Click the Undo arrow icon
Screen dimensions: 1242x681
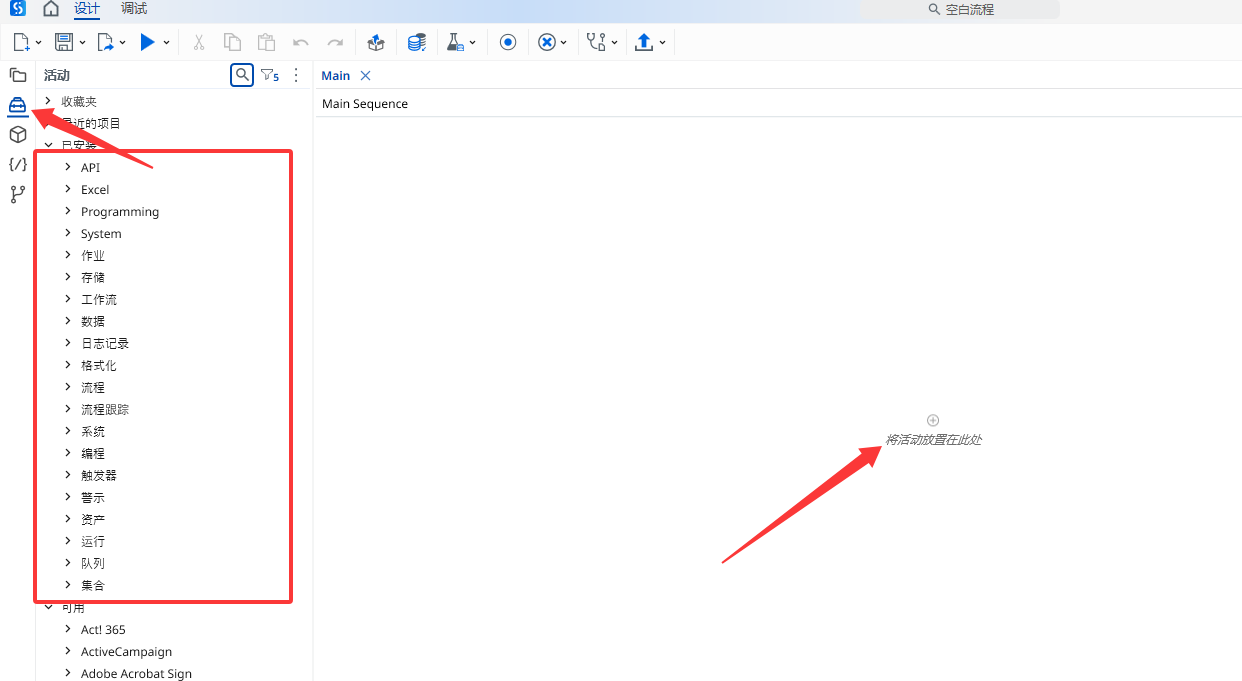click(300, 42)
